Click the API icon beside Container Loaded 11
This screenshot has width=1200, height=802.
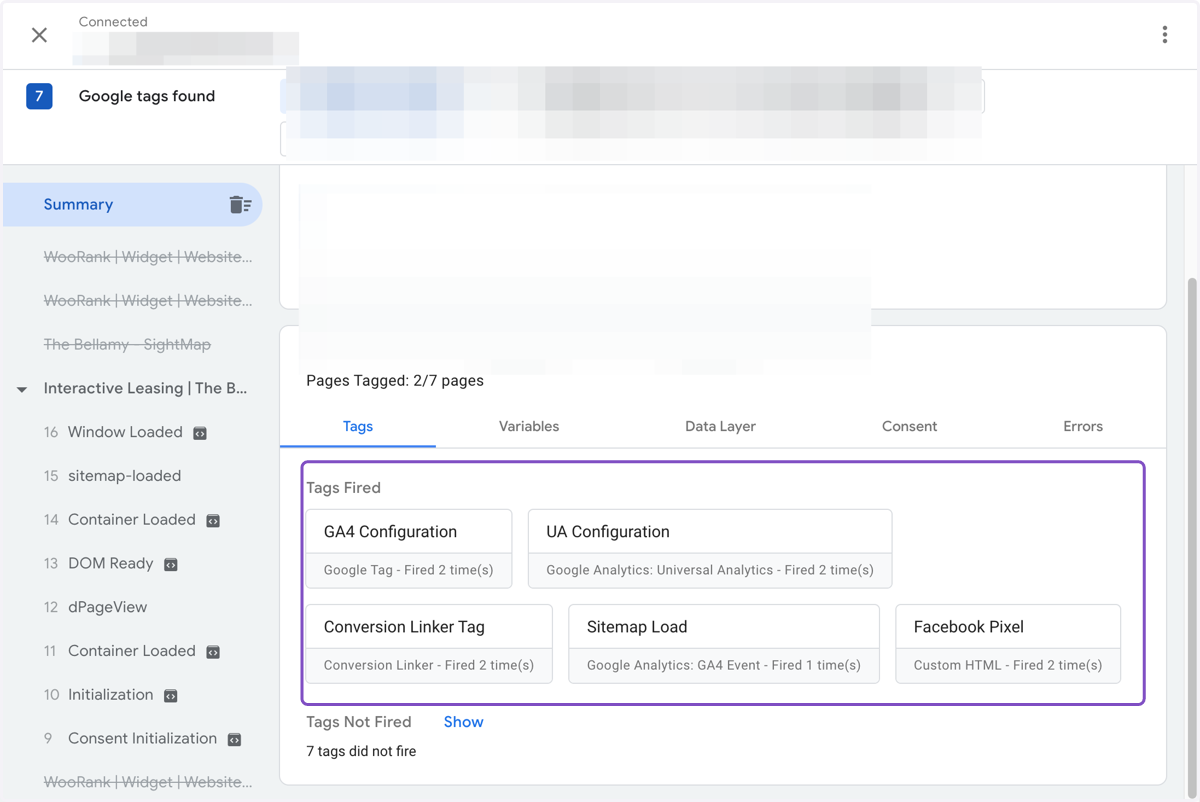[x=213, y=651]
